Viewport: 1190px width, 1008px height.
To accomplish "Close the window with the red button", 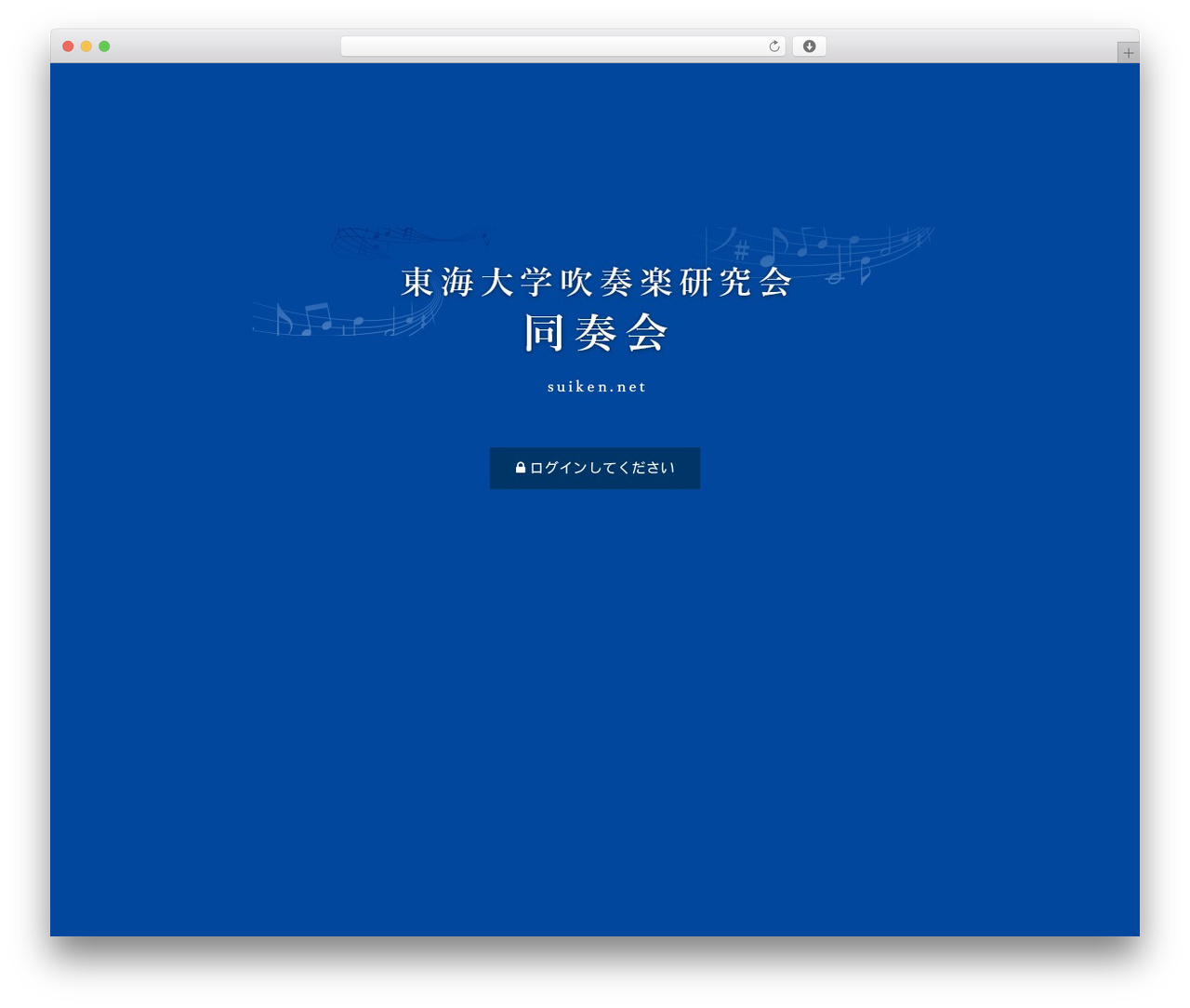I will 68,46.
